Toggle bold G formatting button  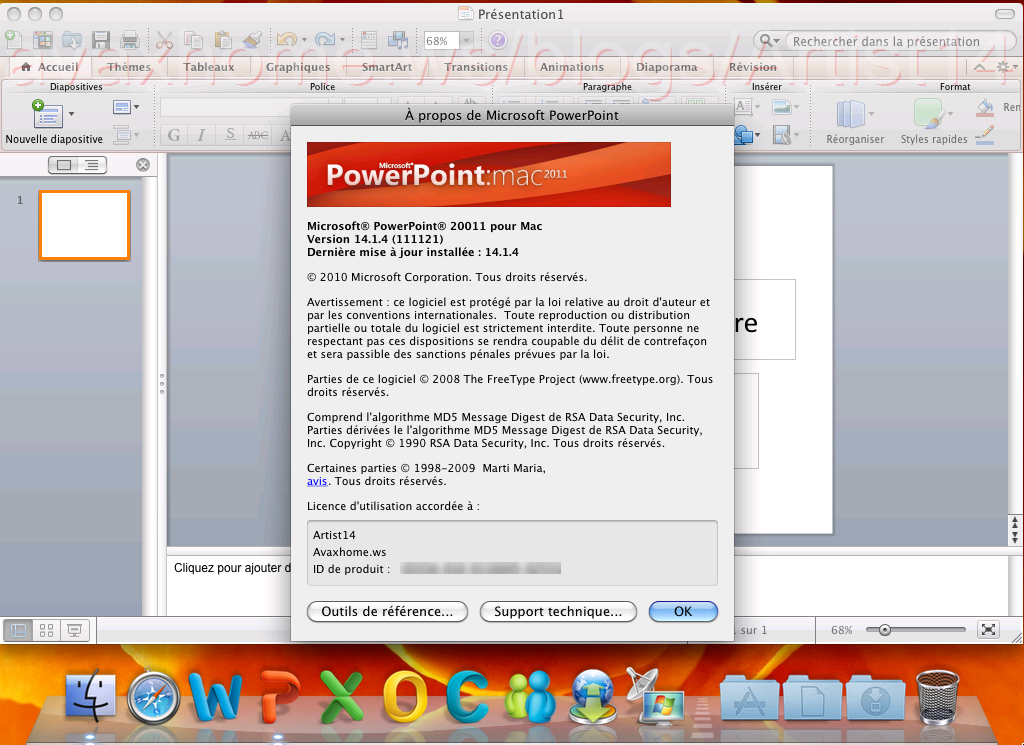click(x=174, y=135)
